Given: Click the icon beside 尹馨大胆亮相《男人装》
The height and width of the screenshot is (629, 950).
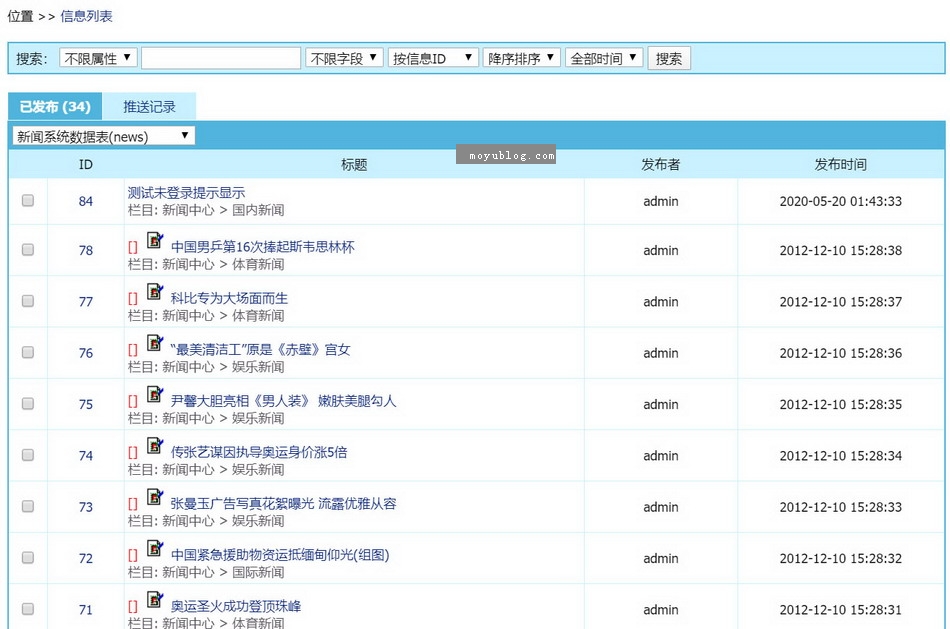Looking at the screenshot, I should click(155, 395).
